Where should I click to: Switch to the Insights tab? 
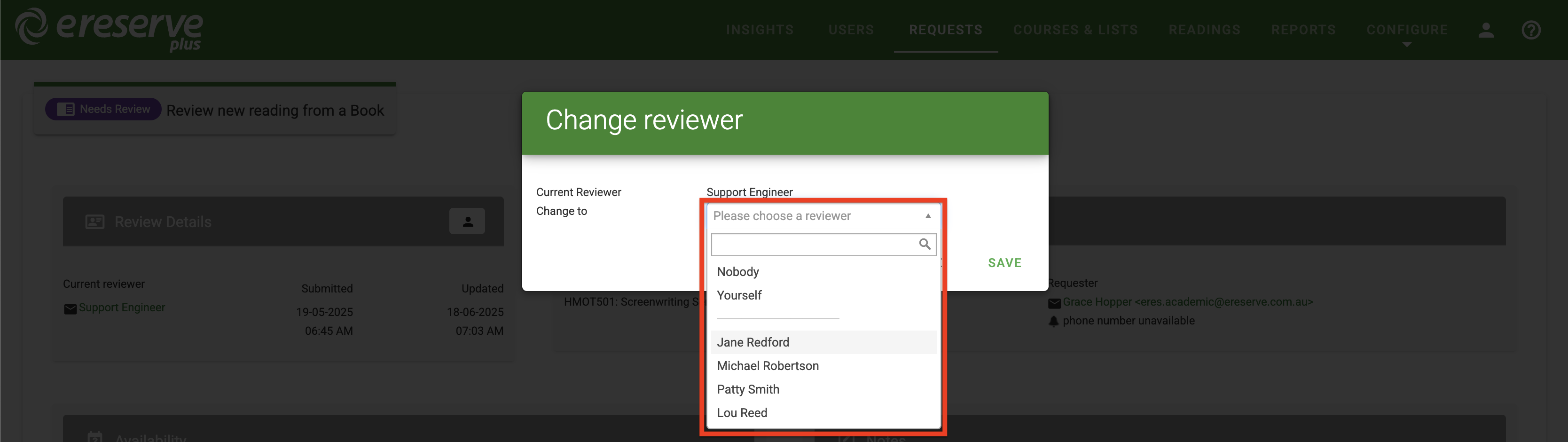click(760, 29)
